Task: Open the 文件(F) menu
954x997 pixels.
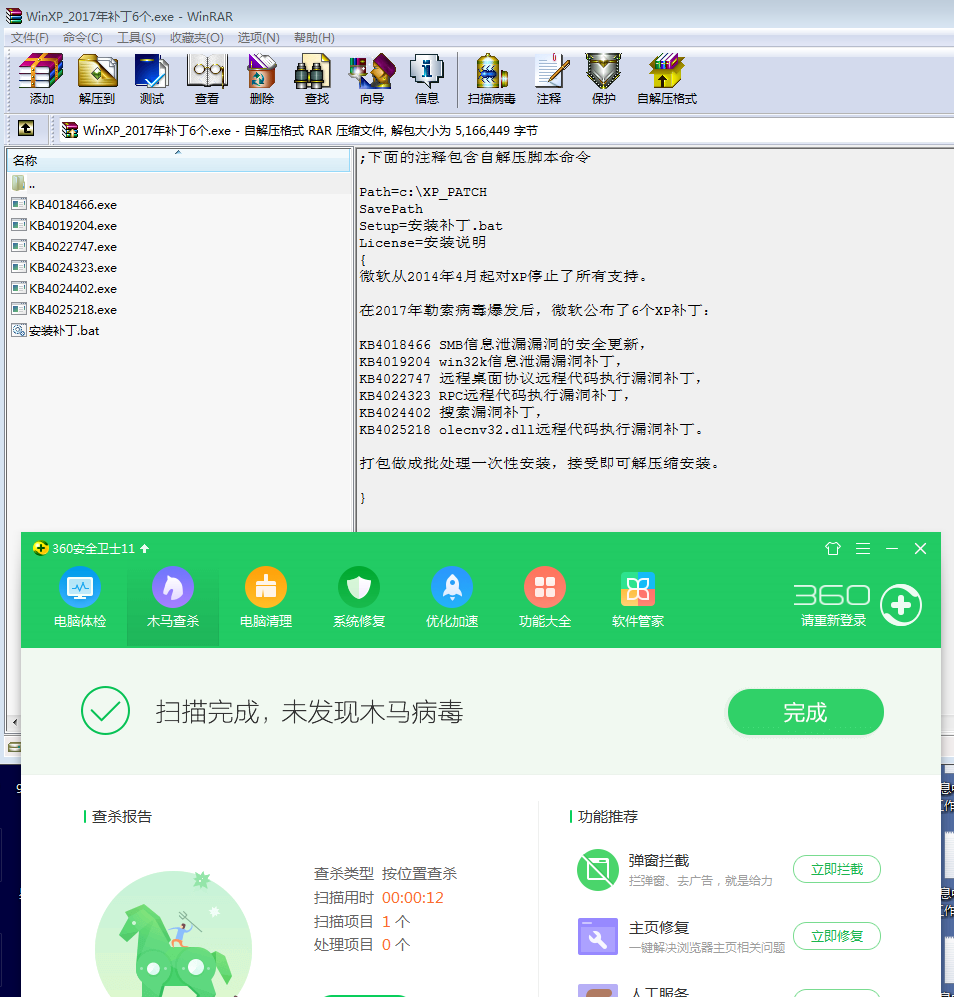Action: tap(30, 38)
